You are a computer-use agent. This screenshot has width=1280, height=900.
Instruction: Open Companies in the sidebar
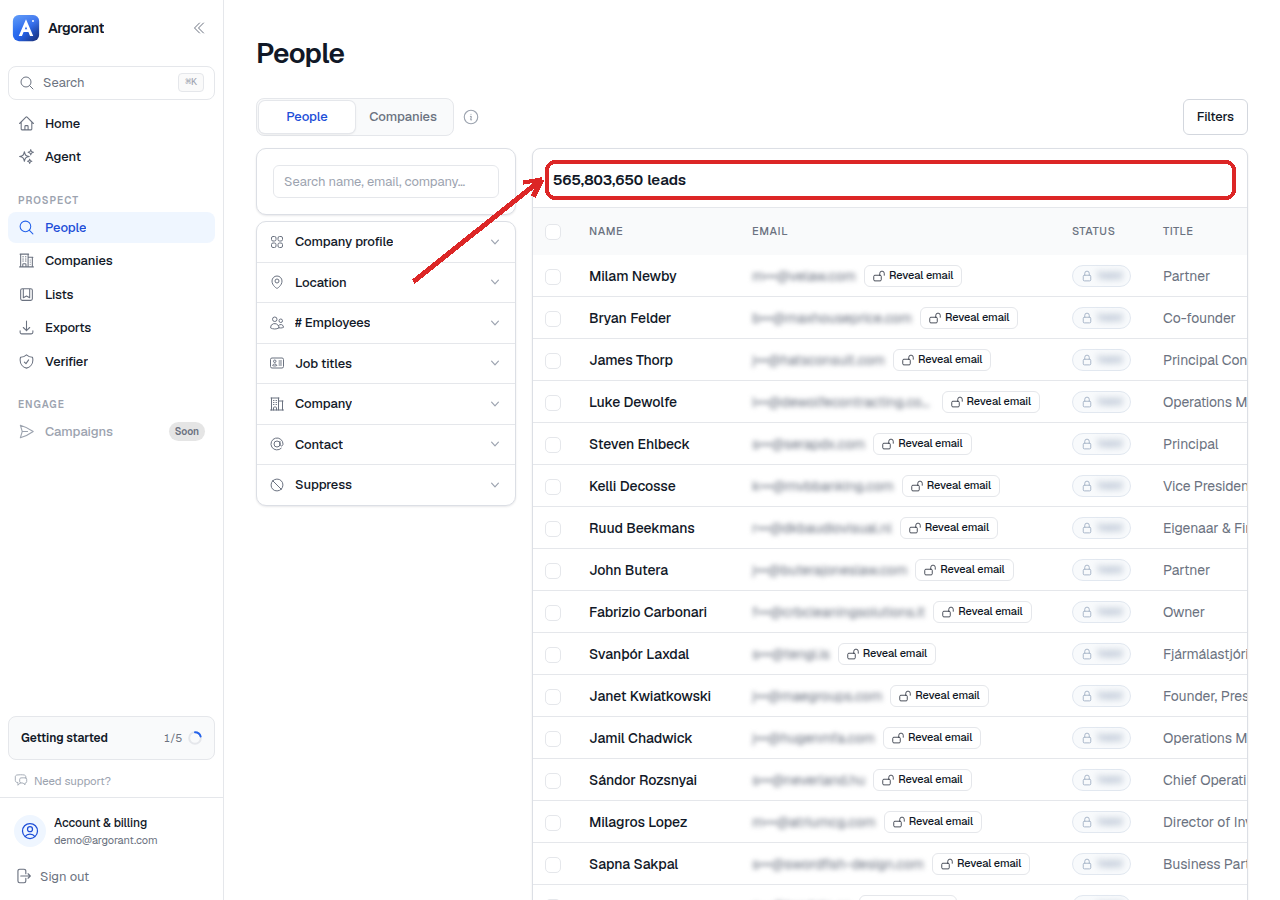111,261
